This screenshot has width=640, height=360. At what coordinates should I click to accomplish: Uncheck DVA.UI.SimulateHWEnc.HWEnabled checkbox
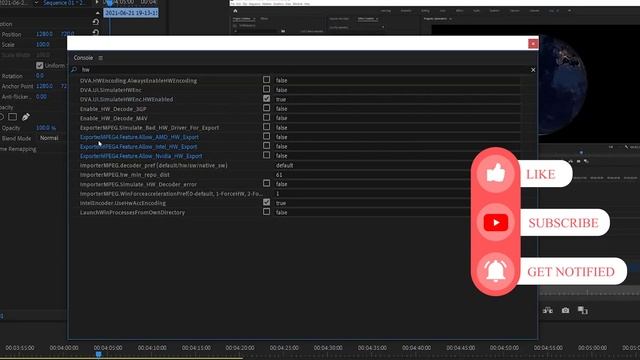point(267,98)
